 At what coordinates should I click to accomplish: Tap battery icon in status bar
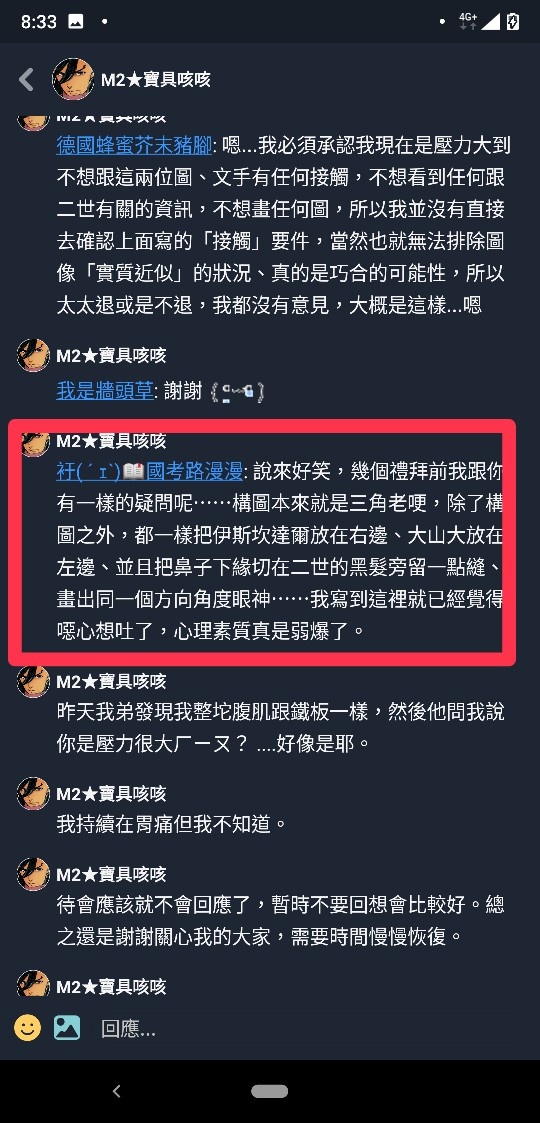[513, 21]
